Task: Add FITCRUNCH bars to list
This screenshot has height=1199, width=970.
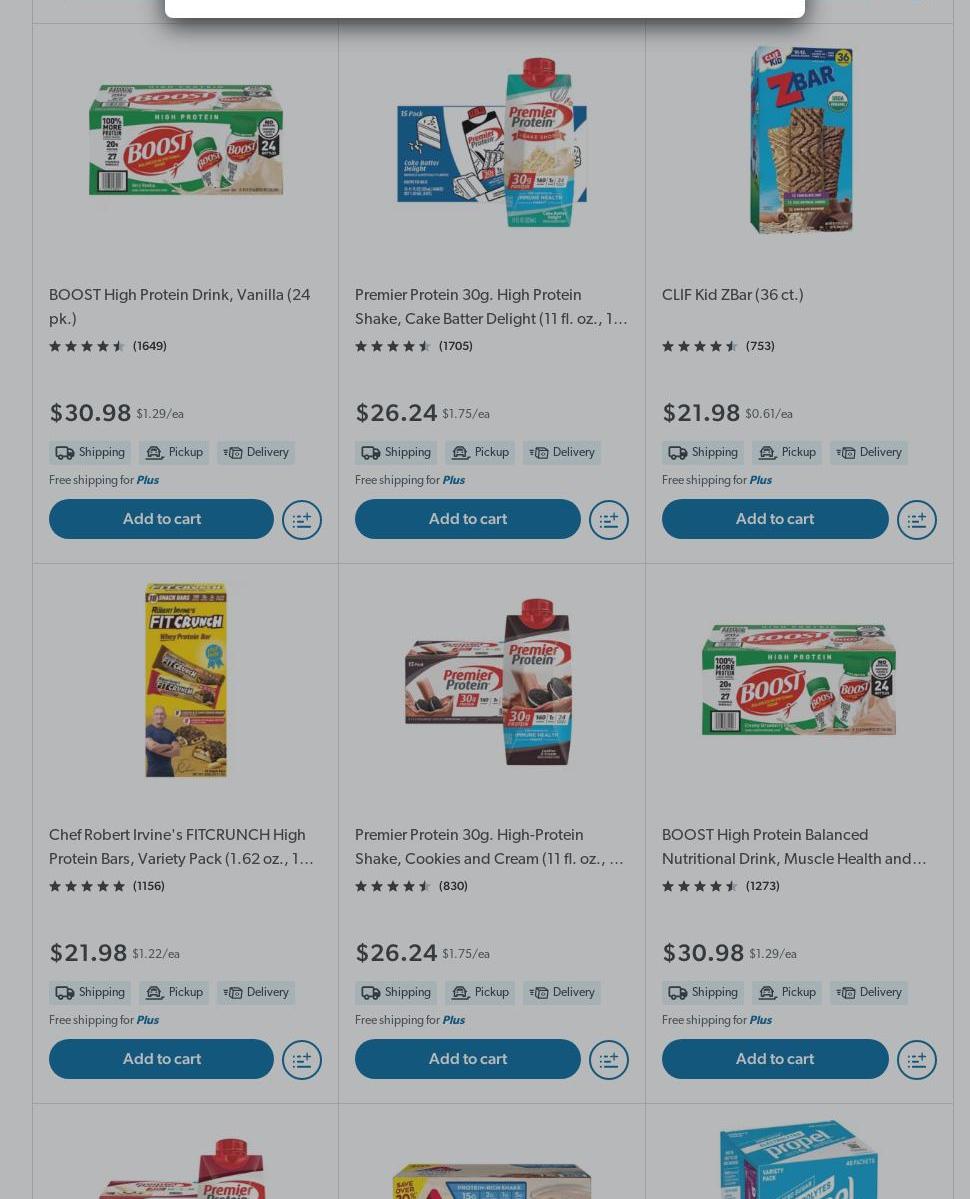Action: click(302, 1060)
